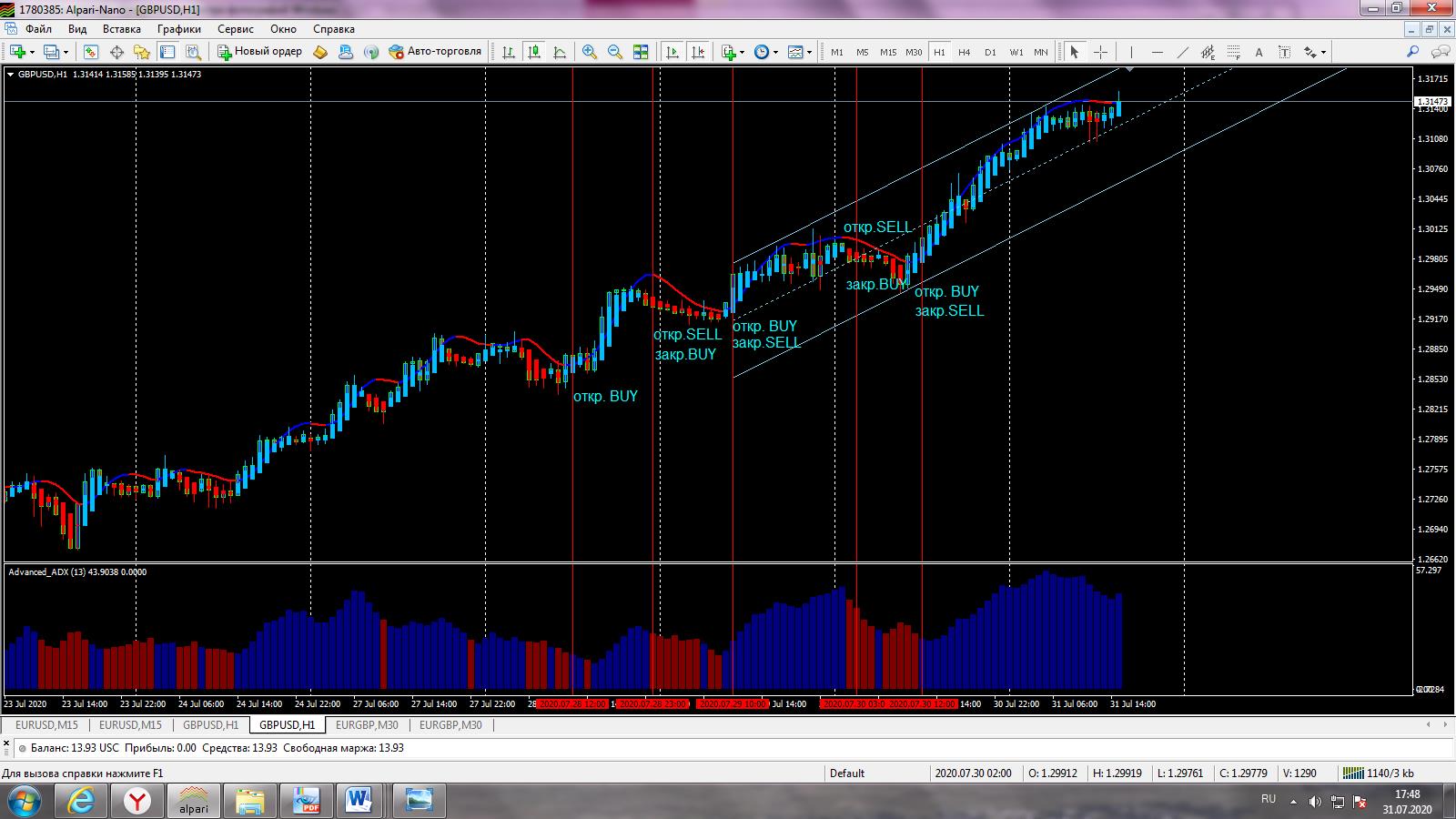Zoom out of the chart
The height and width of the screenshot is (819, 1456).
(615, 52)
